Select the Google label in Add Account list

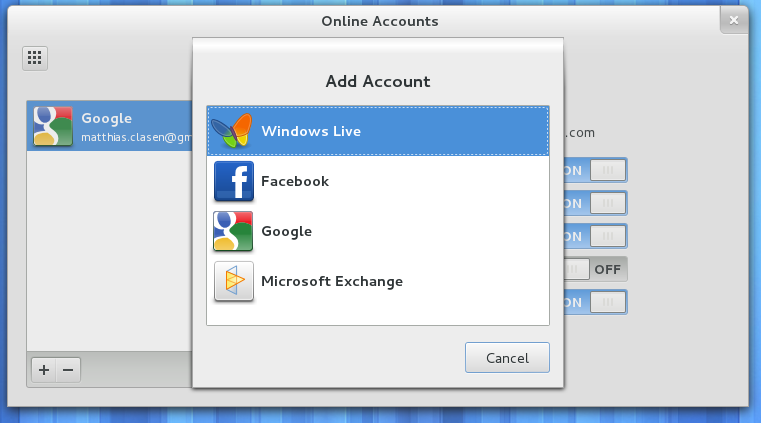[286, 231]
